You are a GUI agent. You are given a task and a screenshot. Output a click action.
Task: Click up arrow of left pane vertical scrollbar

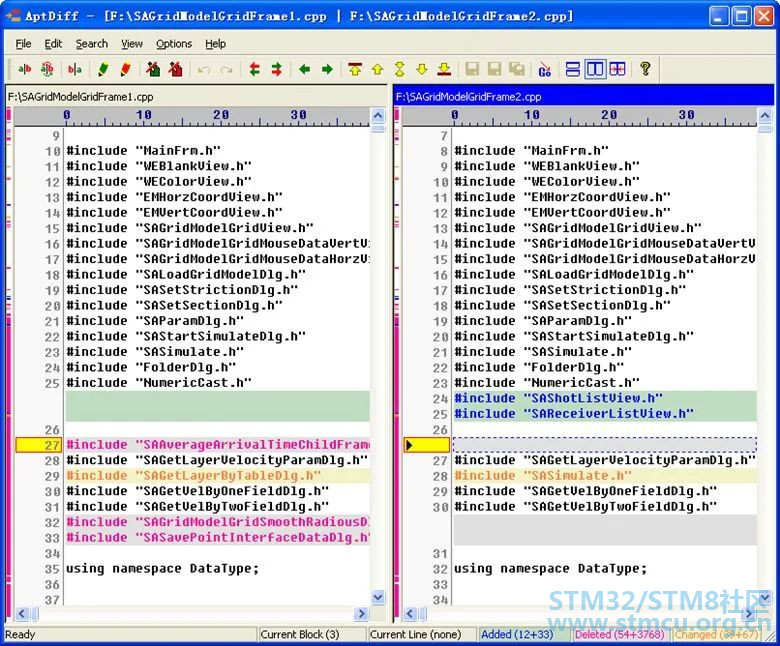point(378,116)
